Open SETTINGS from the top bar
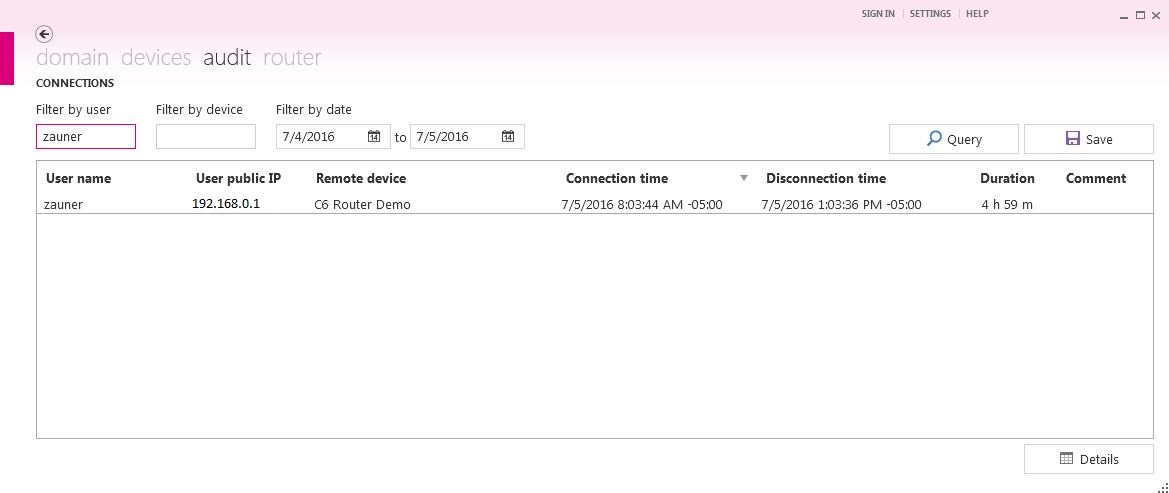This screenshot has height=493, width=1169. click(930, 13)
